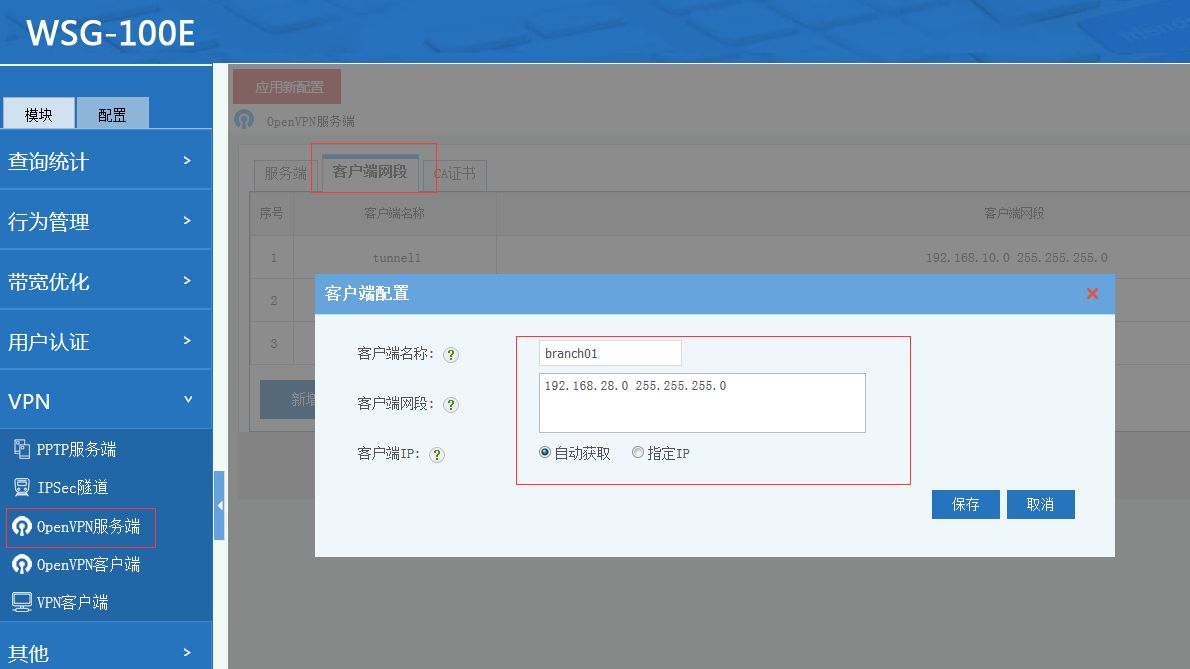Viewport: 1190px width, 669px height.
Task: Click the VPN客户端 monitor icon
Action: [x=21, y=603]
